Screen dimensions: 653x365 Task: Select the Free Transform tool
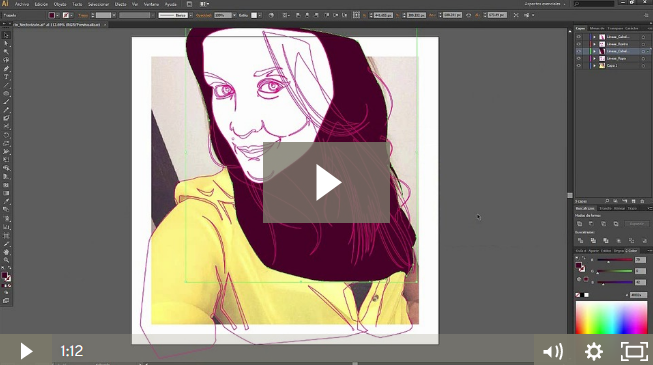pyautogui.click(x=6, y=160)
